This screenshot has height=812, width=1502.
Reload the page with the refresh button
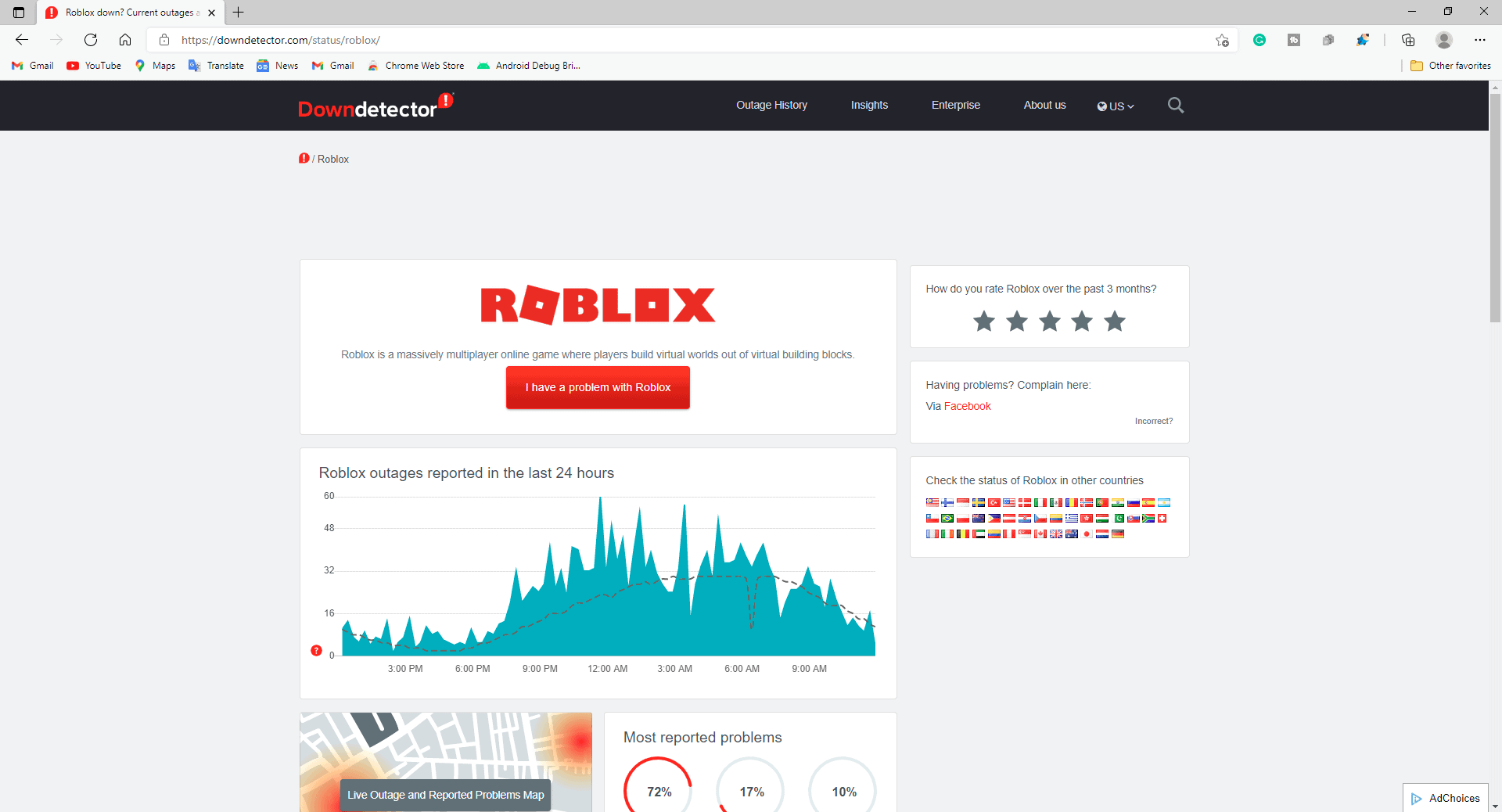coord(91,40)
